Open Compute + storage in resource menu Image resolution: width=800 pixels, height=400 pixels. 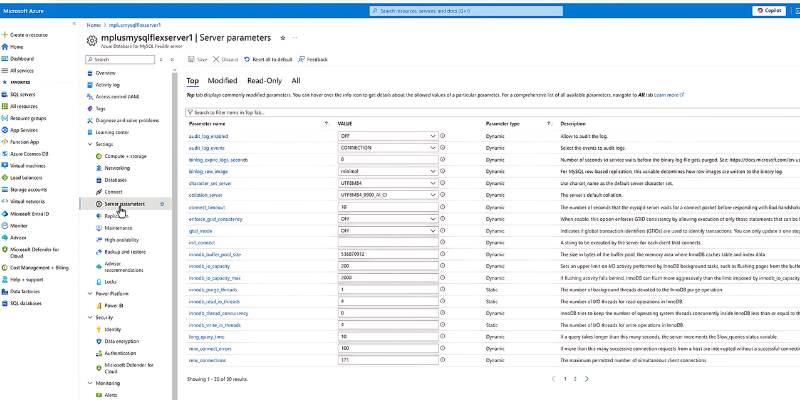click(126, 156)
